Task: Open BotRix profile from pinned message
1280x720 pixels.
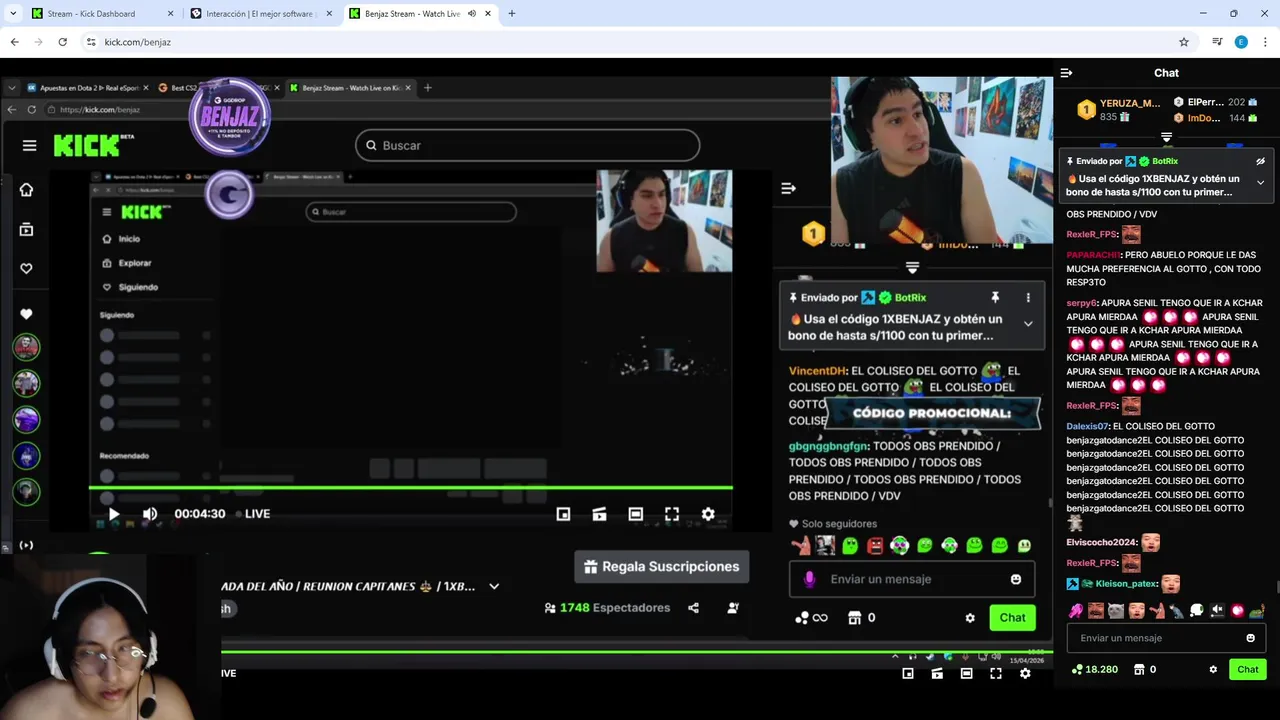Action: click(1164, 161)
